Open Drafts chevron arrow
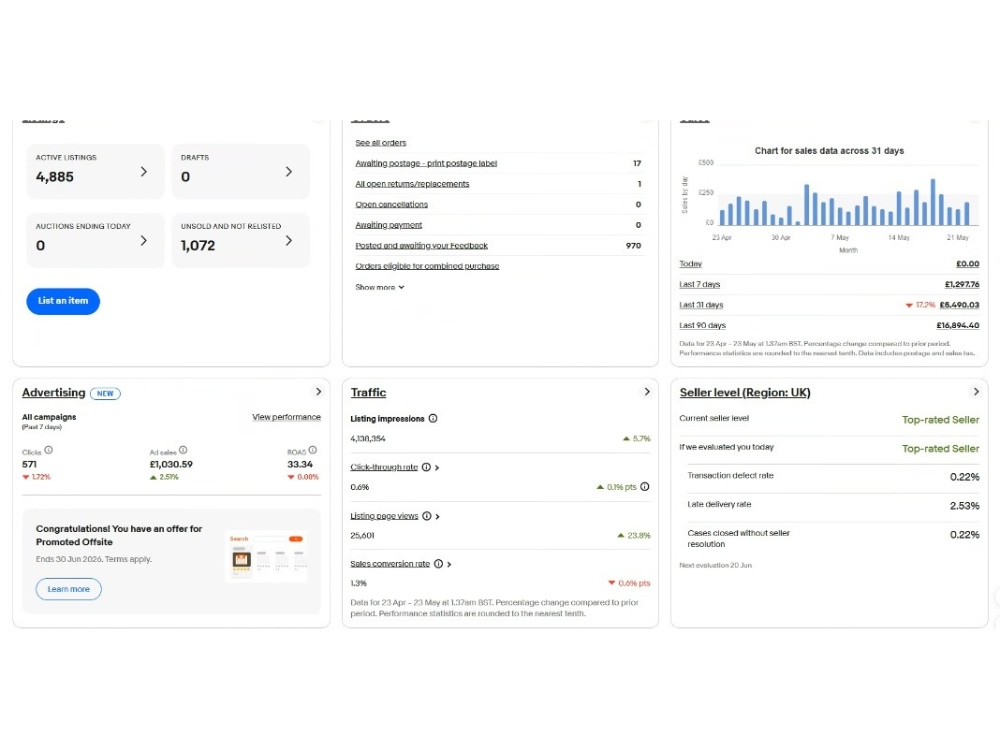The height and width of the screenshot is (750, 1000). pyautogui.click(x=289, y=172)
